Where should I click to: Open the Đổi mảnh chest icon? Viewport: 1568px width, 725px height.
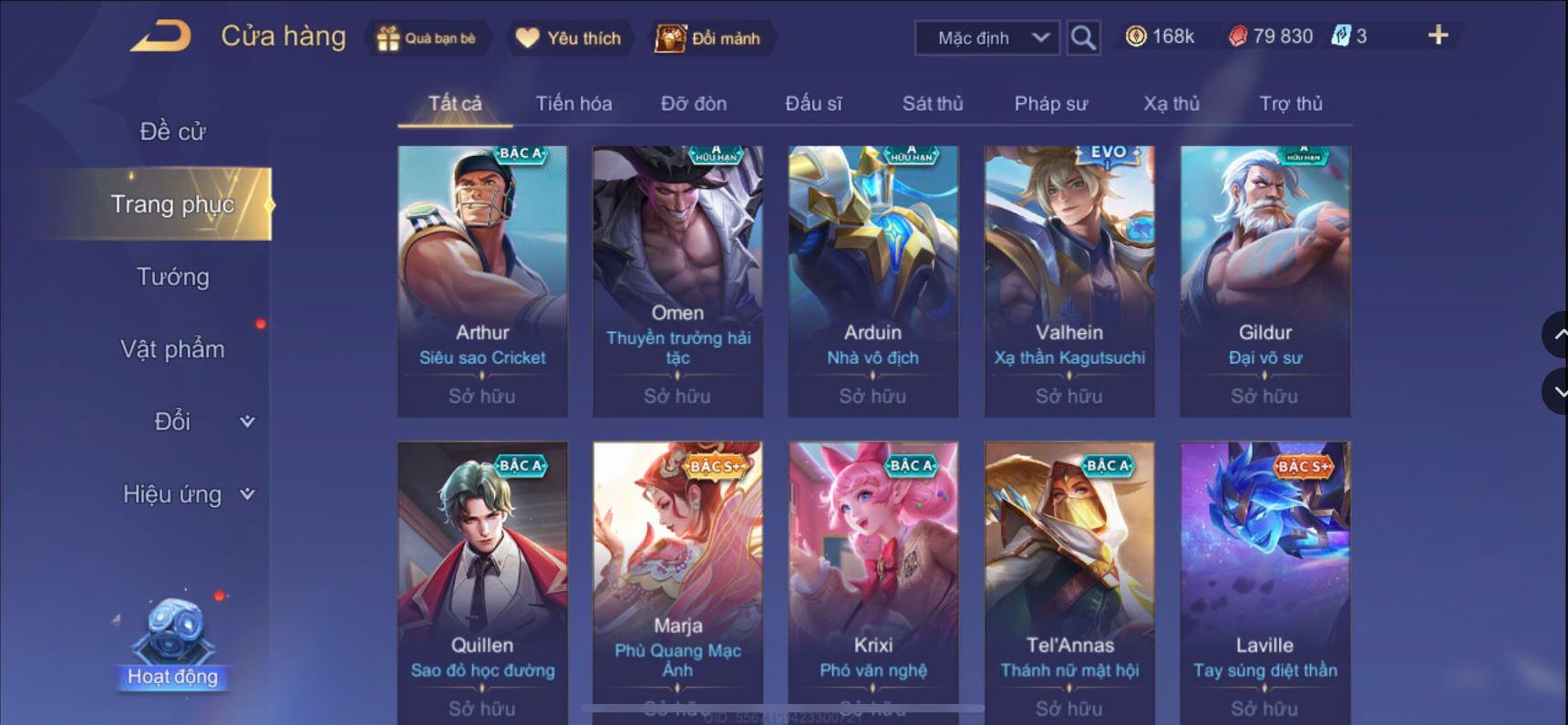(x=670, y=38)
